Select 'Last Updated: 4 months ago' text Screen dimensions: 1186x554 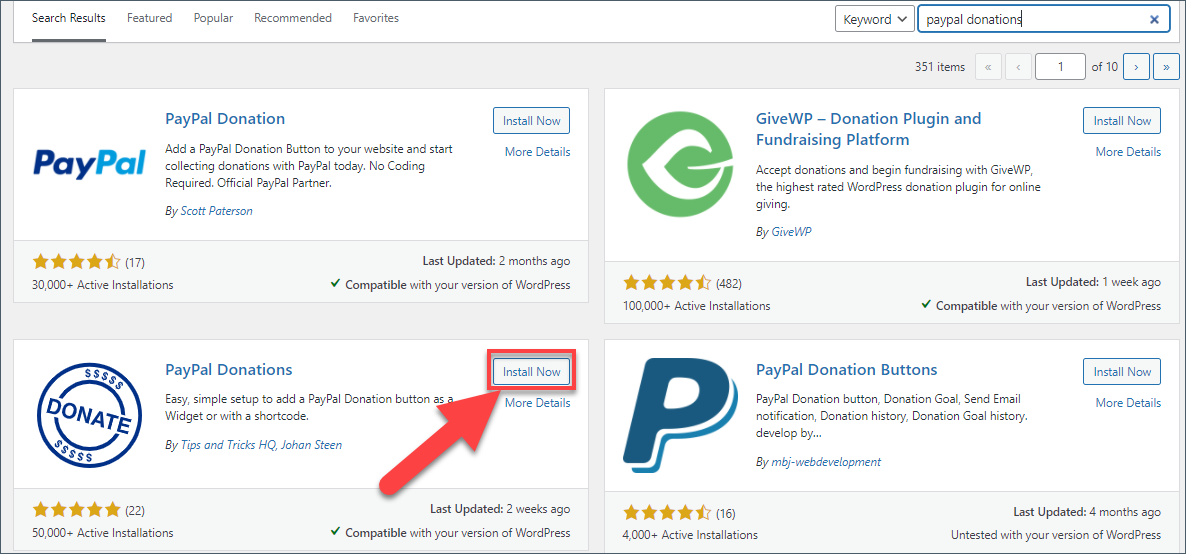(x=1087, y=512)
